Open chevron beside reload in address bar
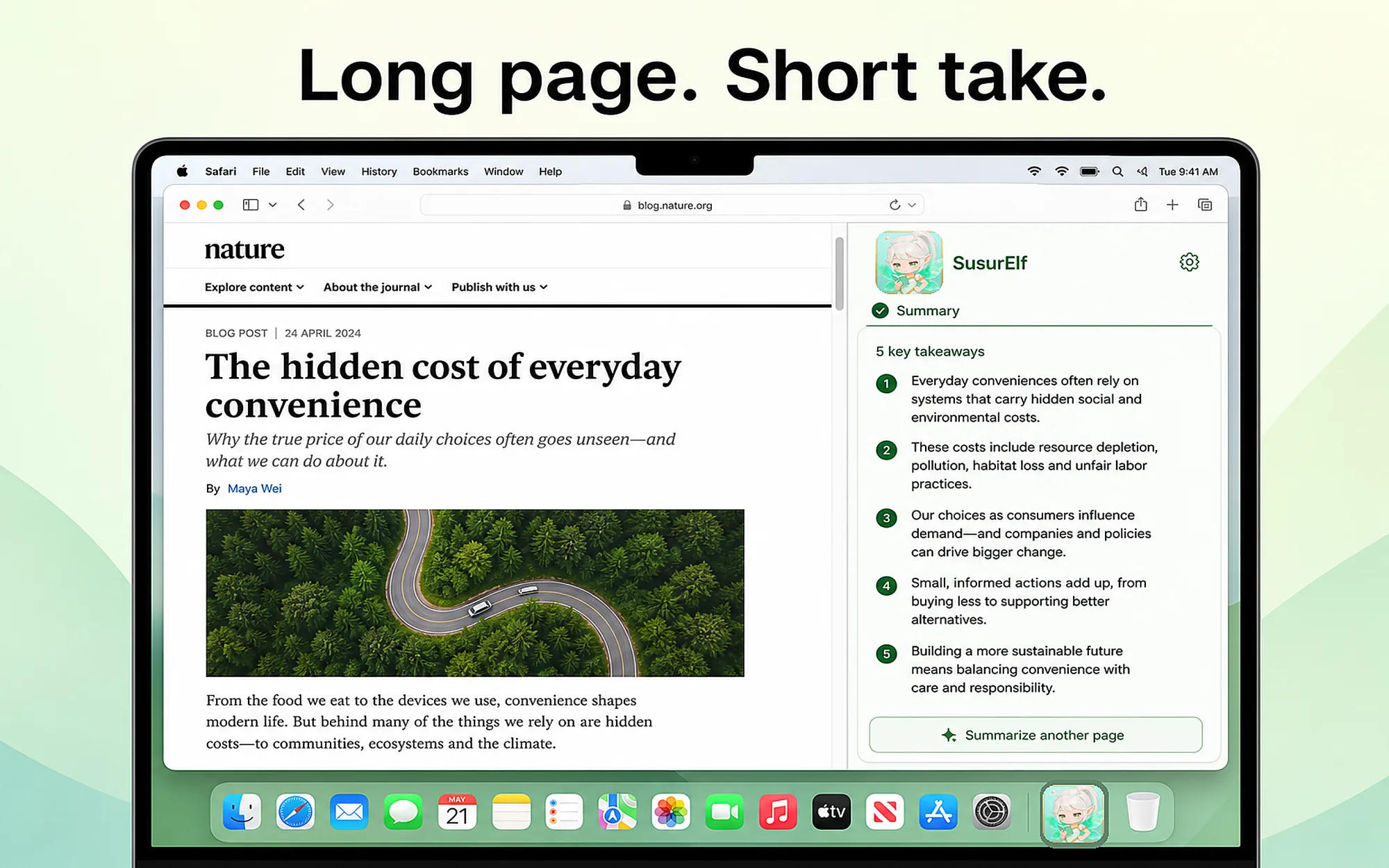Image resolution: width=1389 pixels, height=868 pixels. click(912, 205)
